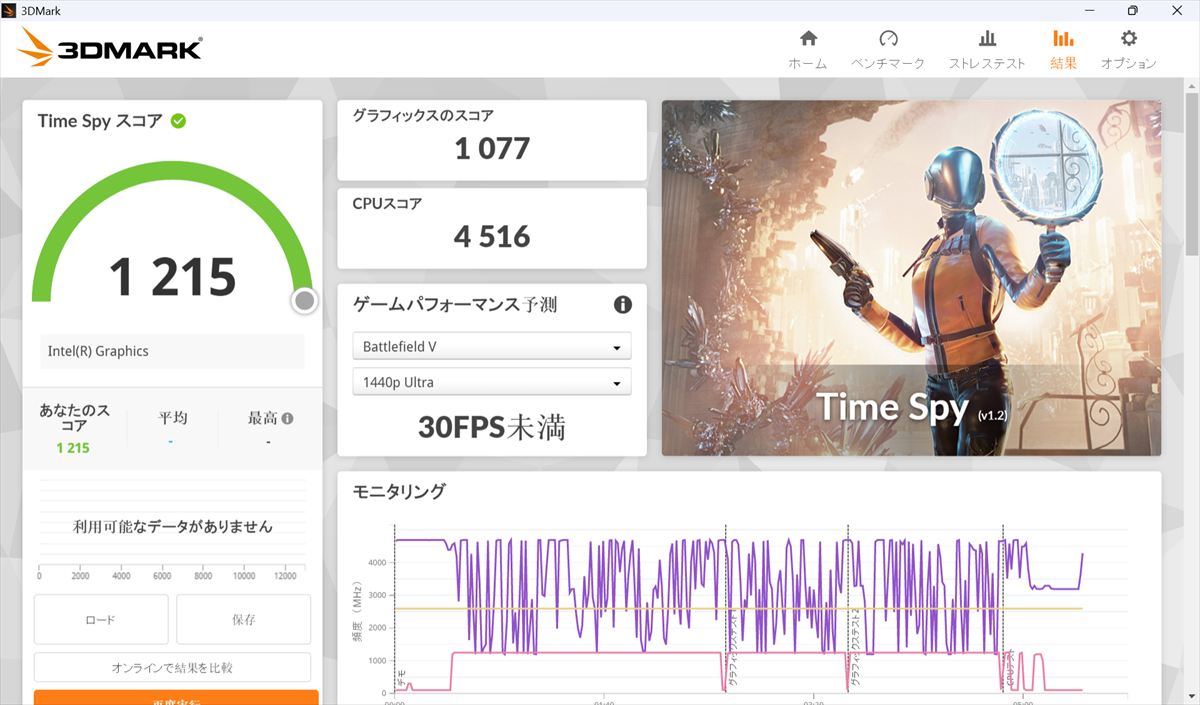
Task: Click the green あなたのスコア value 1 215
Action: pos(73,448)
